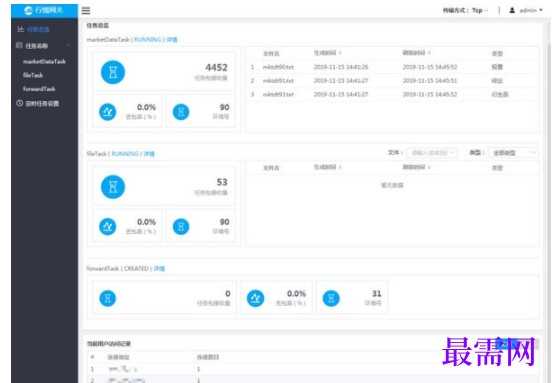Click the RUNNING status of fileTask
Viewport: 554px width, 383px height.
(x=125, y=154)
